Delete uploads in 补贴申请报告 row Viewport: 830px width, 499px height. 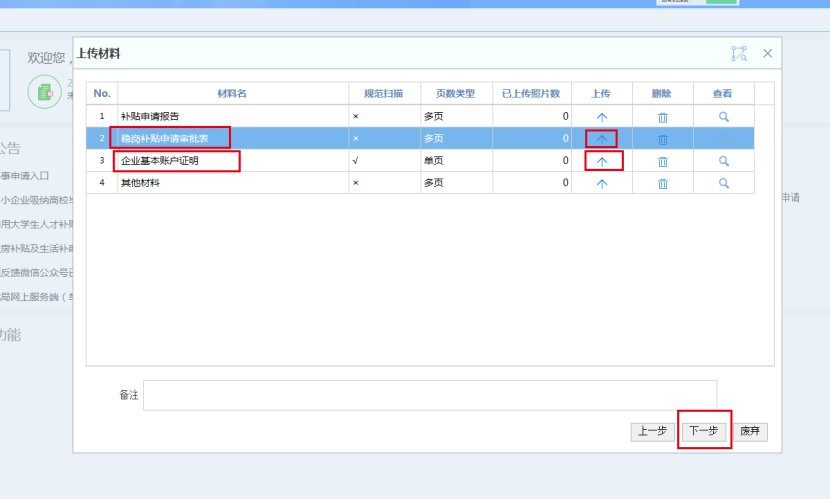click(663, 117)
